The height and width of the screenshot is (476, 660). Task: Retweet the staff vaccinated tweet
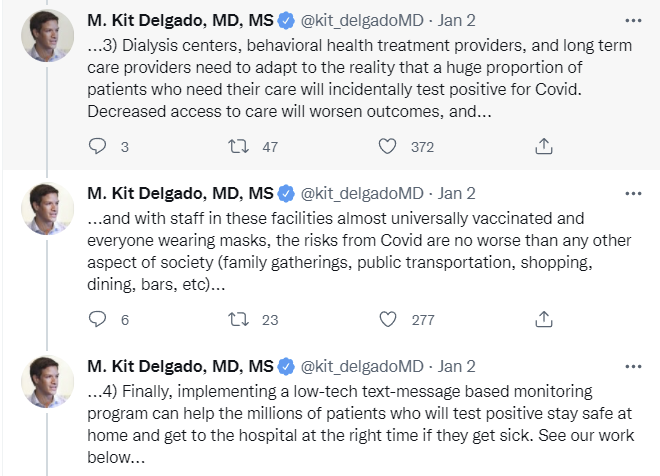pyautogui.click(x=238, y=319)
